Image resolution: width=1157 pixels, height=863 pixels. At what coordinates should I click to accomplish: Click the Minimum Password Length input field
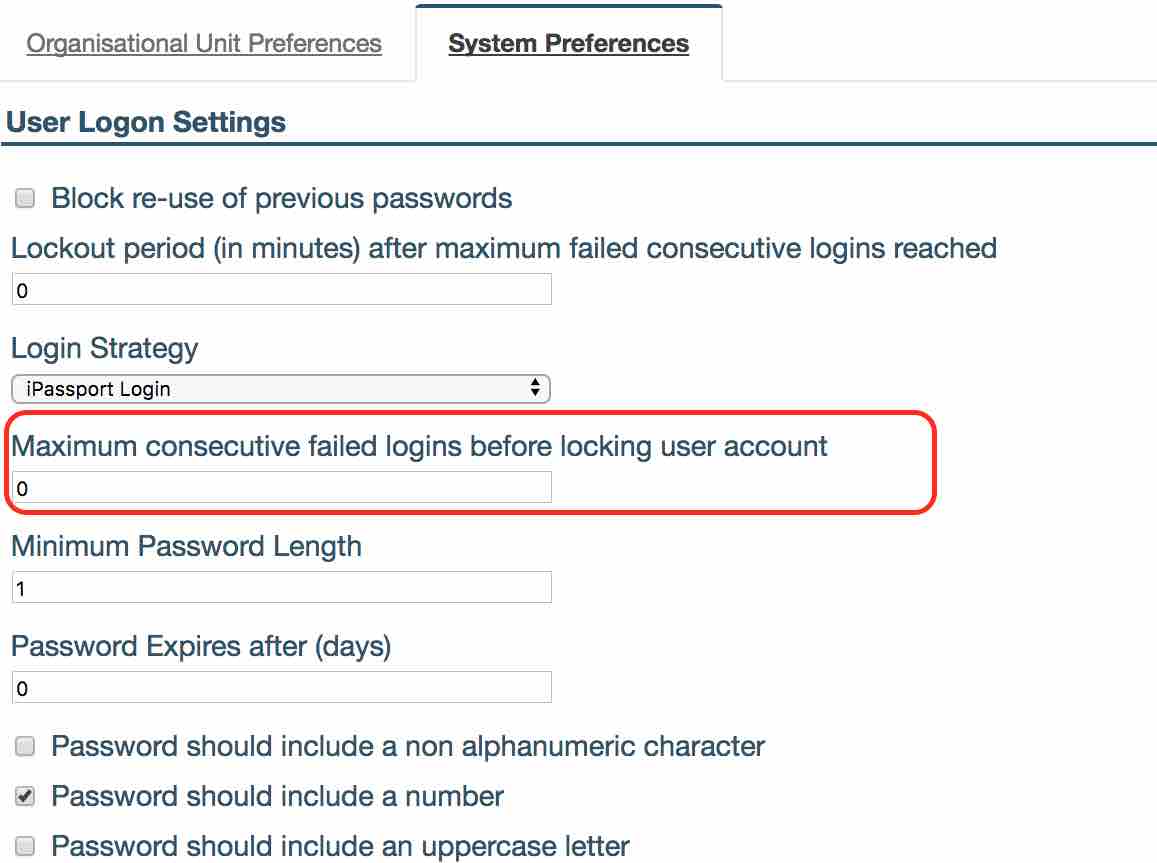[x=281, y=588]
